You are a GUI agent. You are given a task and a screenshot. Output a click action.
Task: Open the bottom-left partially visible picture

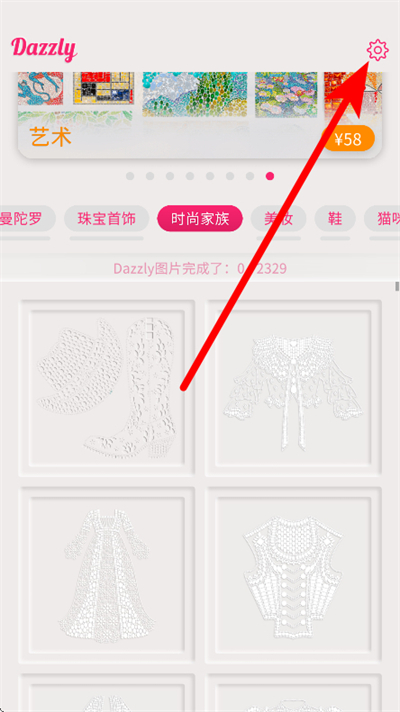(x=107, y=692)
